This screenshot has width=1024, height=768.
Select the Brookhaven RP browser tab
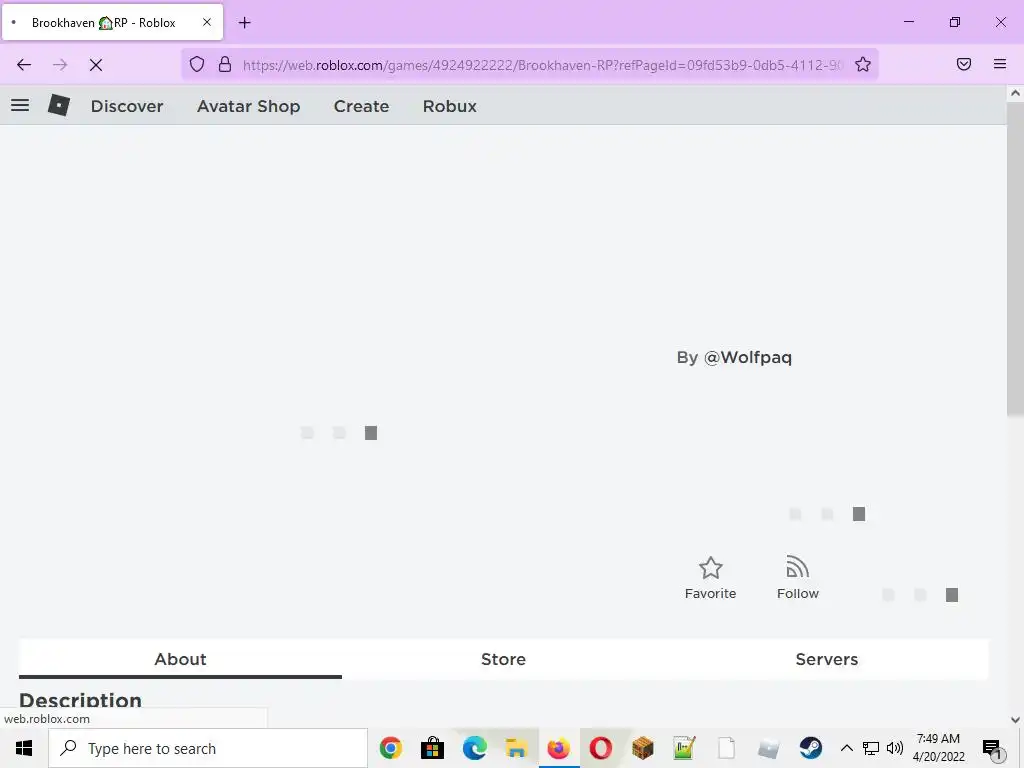tap(113, 23)
